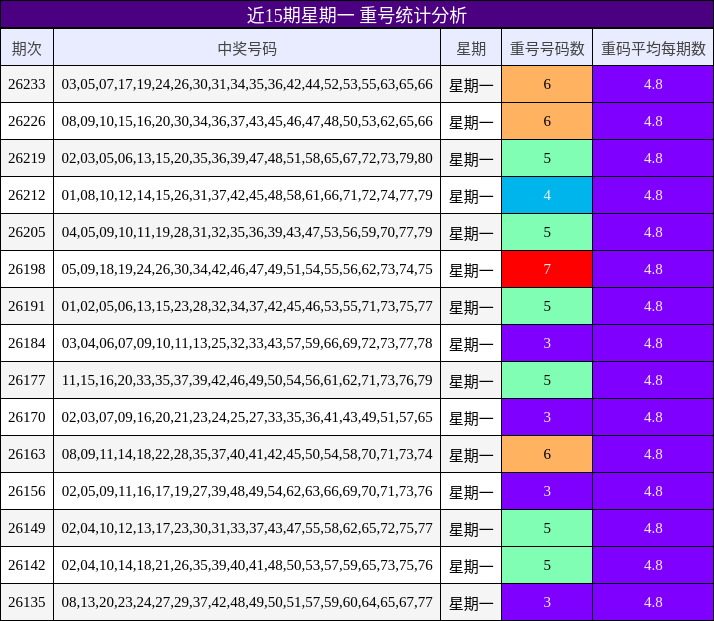Click winning numbers of issue 26184

pos(247,343)
